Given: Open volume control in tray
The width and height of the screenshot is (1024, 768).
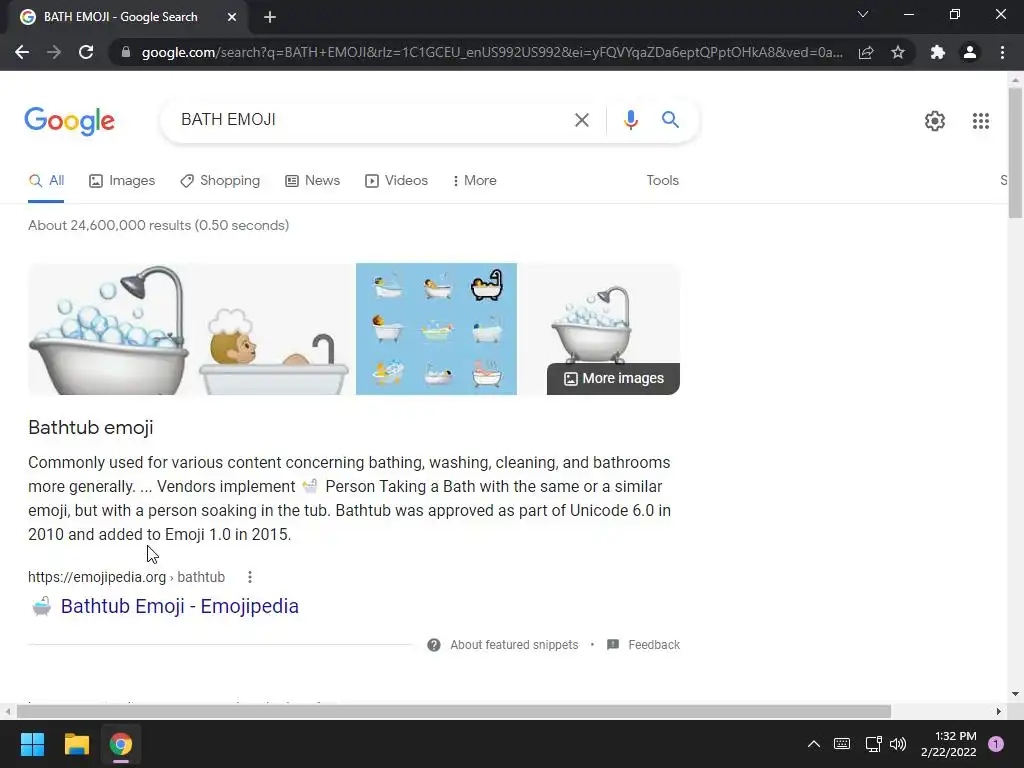Looking at the screenshot, I should [x=898, y=744].
